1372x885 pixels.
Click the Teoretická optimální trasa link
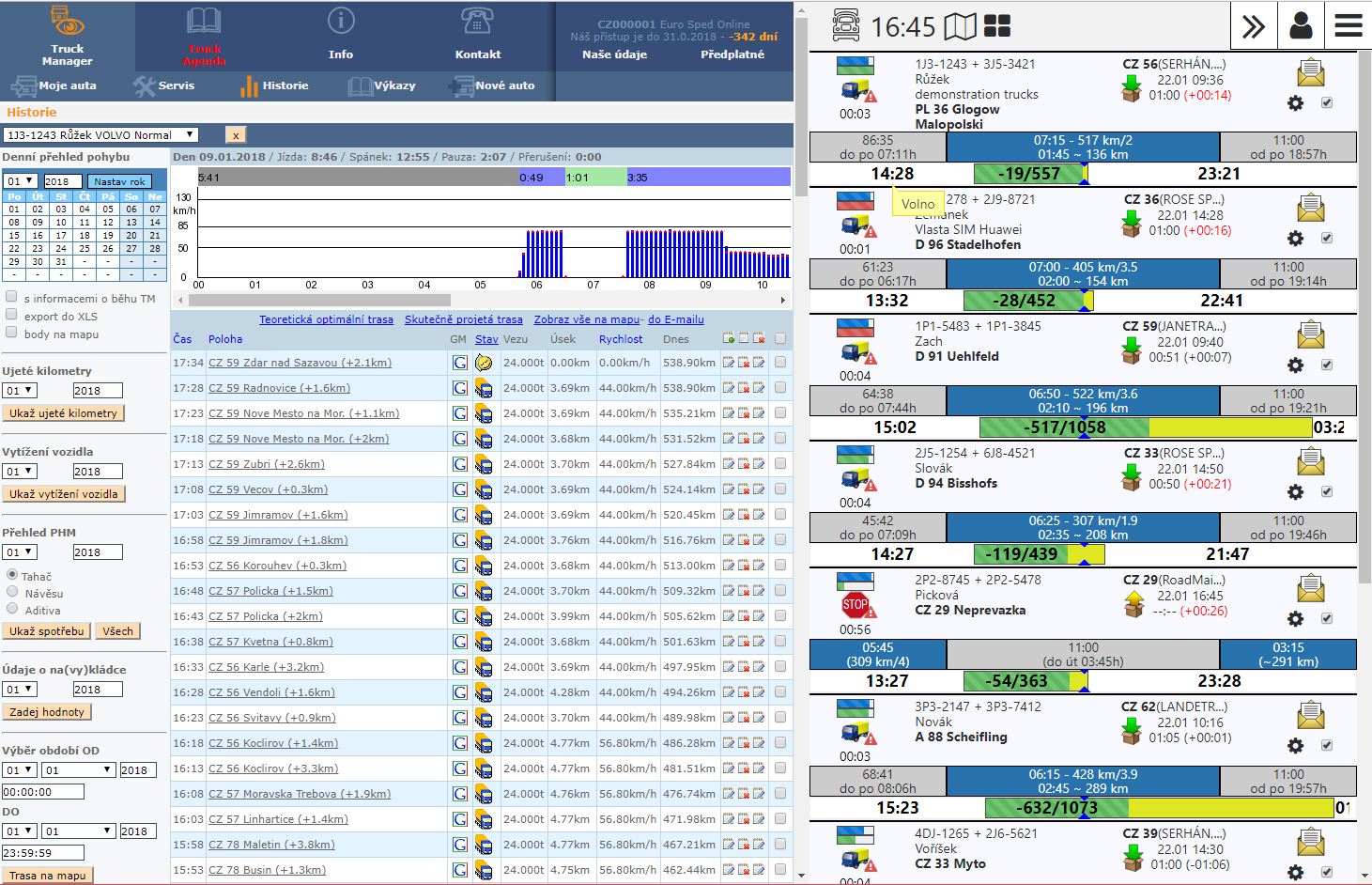coord(327,319)
